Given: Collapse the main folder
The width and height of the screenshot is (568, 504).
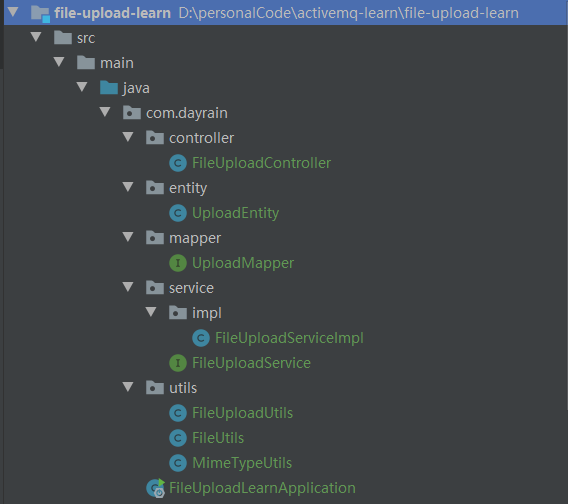Looking at the screenshot, I should [x=59, y=62].
